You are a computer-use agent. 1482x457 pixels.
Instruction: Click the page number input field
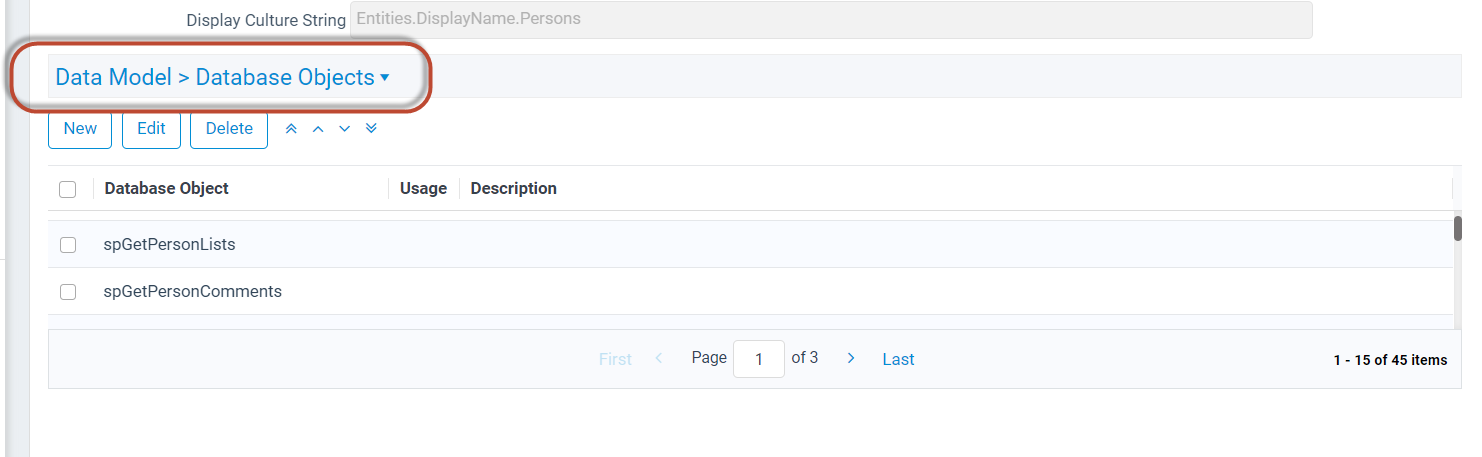click(x=759, y=359)
